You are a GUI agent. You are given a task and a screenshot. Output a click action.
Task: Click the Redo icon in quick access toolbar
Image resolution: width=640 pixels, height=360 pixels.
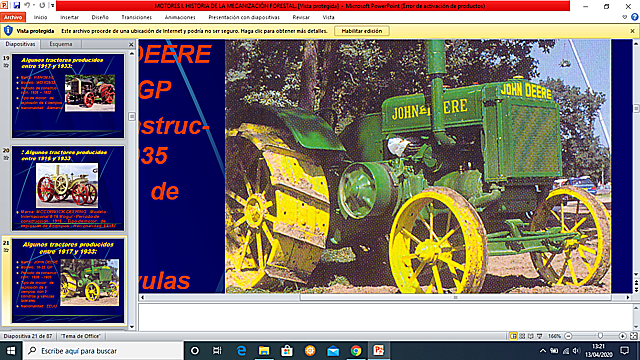42,6
